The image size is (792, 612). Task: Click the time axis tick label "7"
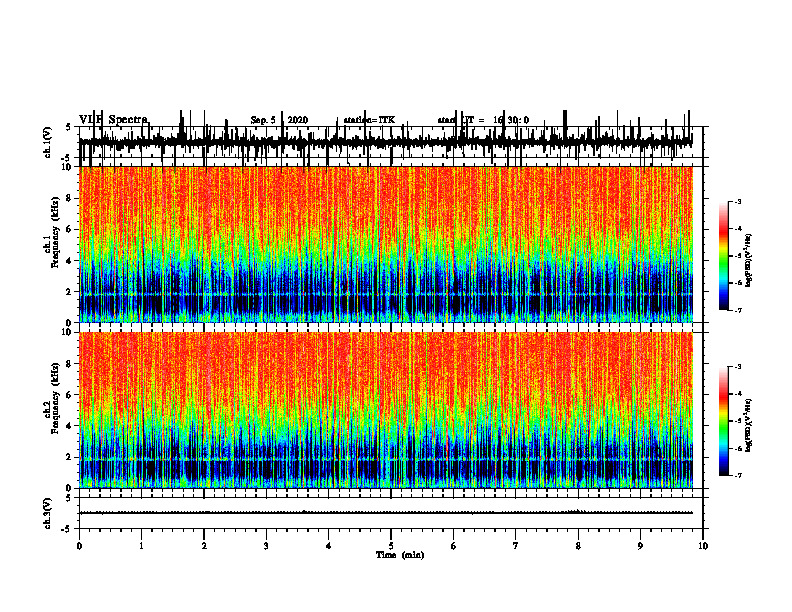(x=516, y=546)
